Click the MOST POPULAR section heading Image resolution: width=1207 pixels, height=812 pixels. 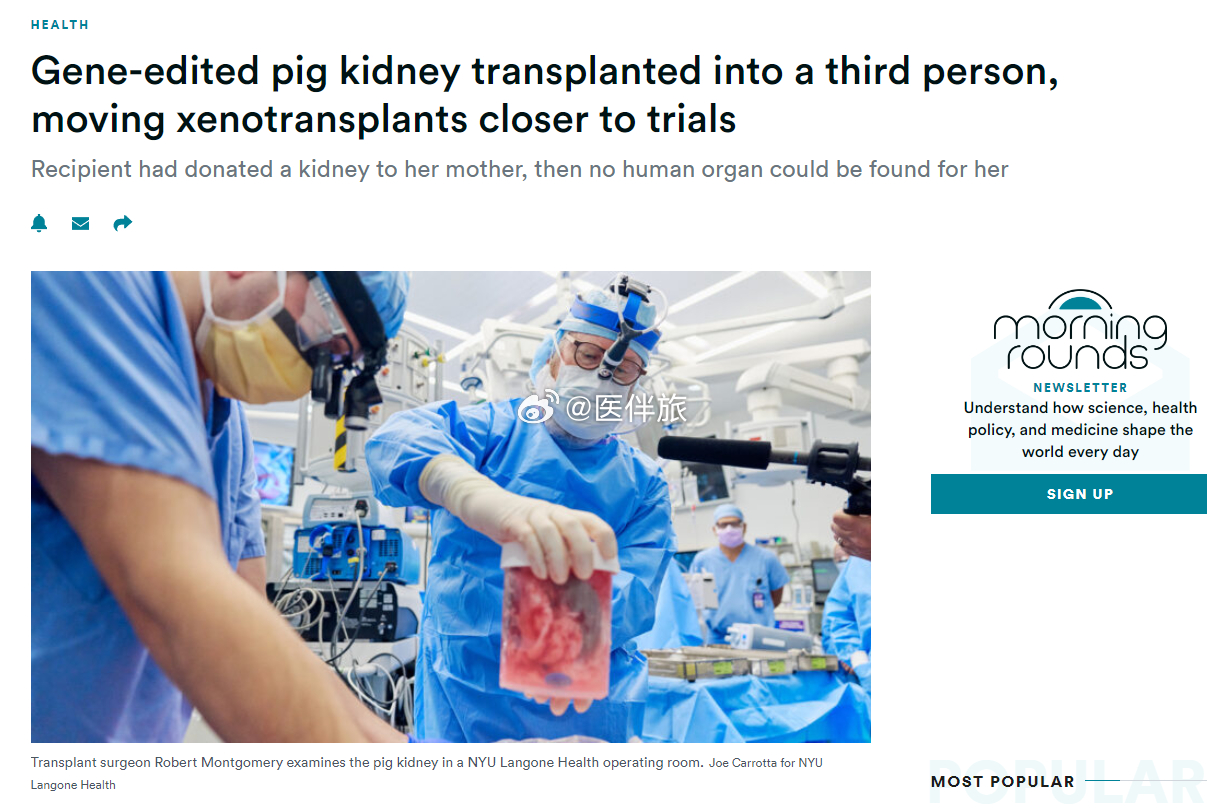pyautogui.click(x=1003, y=782)
